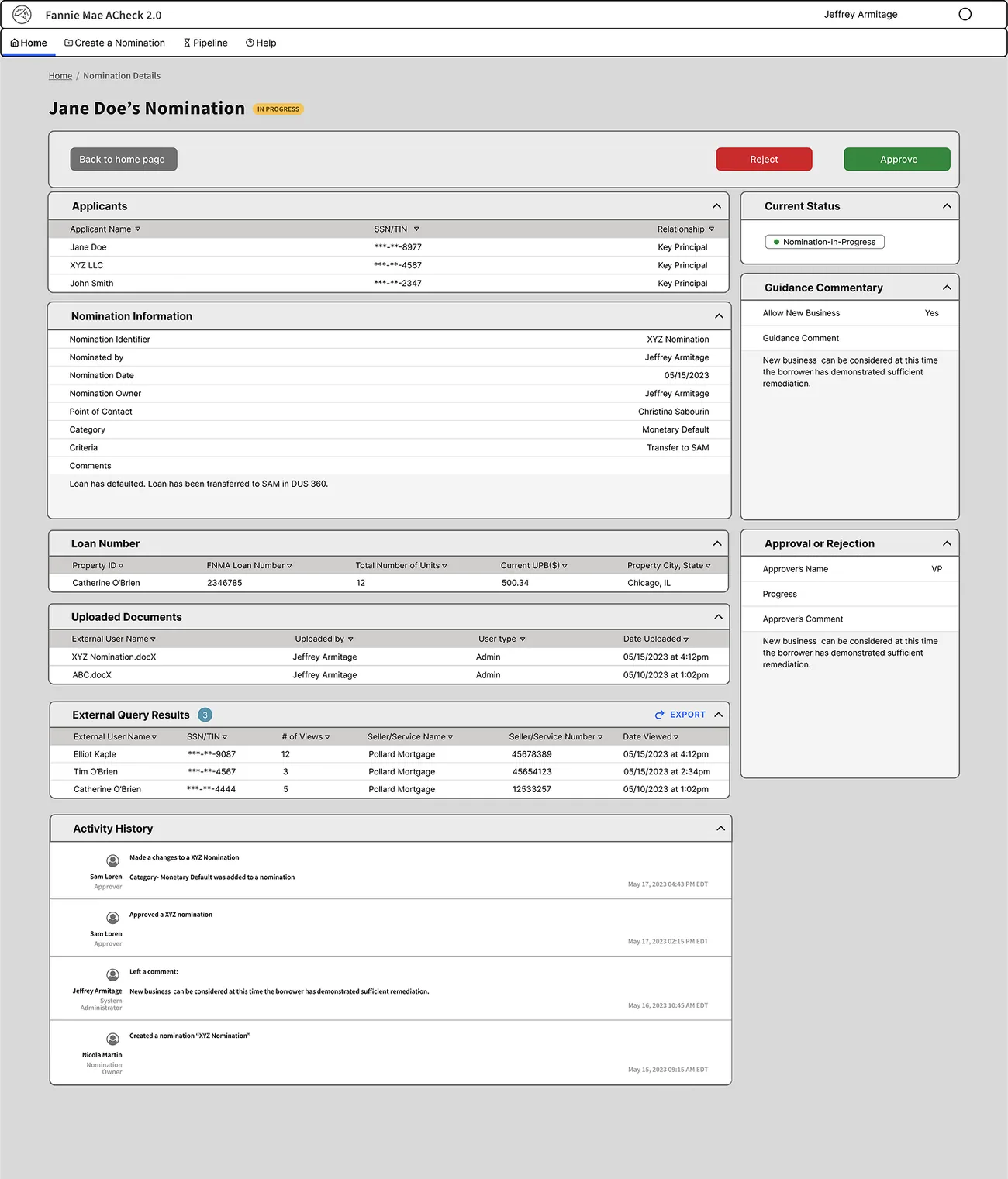This screenshot has width=1008, height=1179.
Task: Collapse the Approval or Rejection panel
Action: click(947, 543)
